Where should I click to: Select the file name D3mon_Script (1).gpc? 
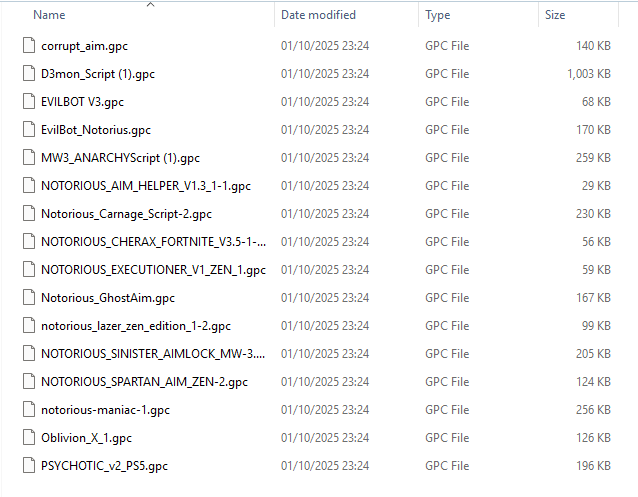coord(98,74)
